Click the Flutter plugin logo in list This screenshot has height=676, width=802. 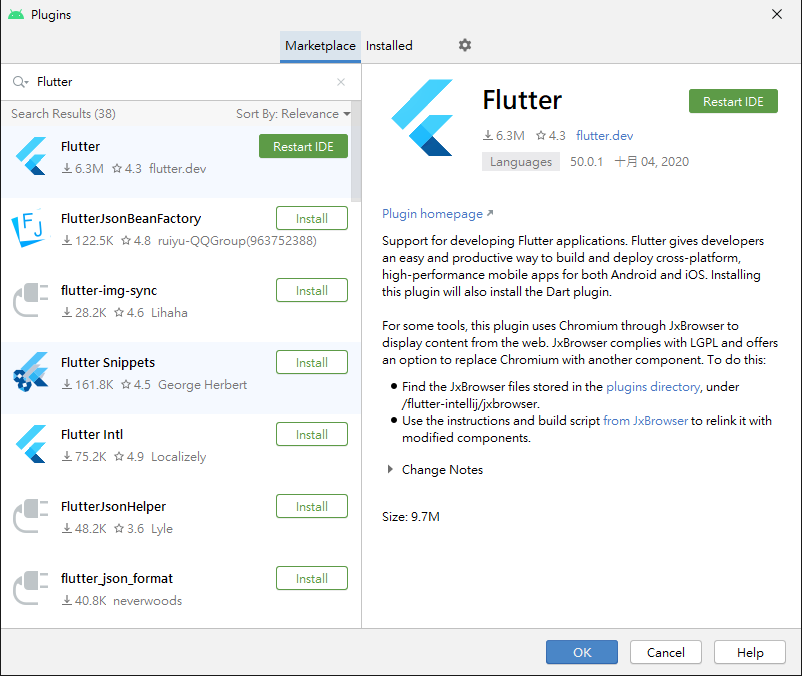click(31, 156)
